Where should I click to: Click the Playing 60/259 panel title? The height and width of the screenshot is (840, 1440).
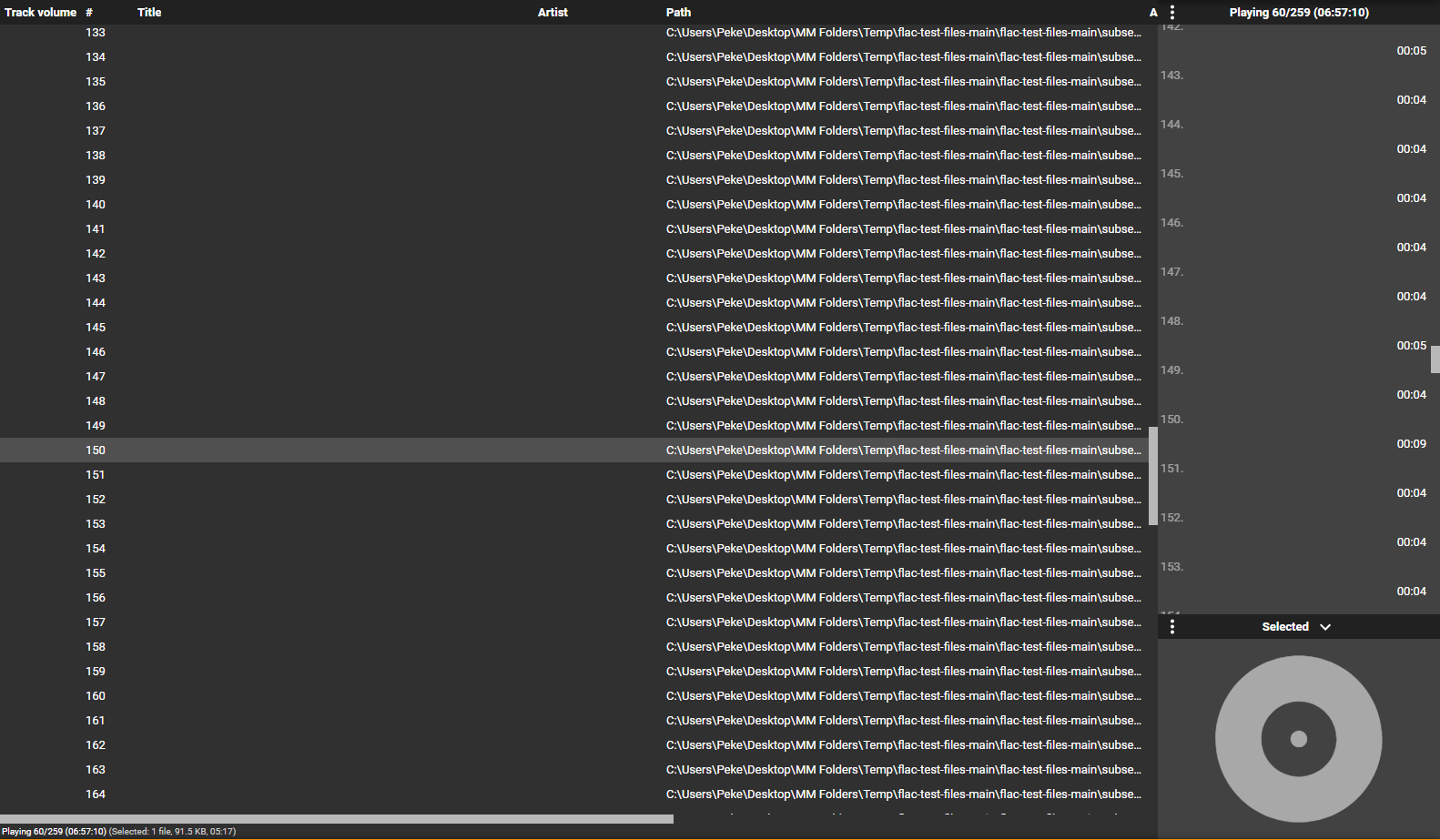(x=1298, y=13)
